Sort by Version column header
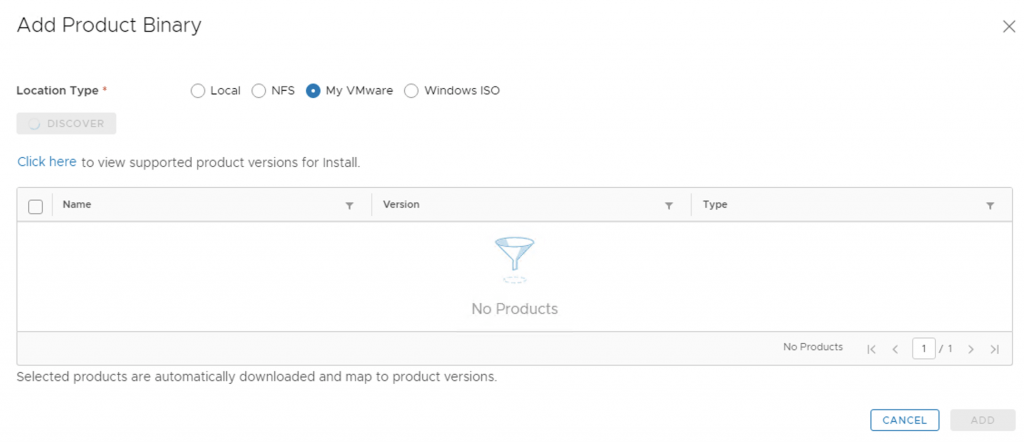This screenshot has height=442, width=1024. (401, 205)
